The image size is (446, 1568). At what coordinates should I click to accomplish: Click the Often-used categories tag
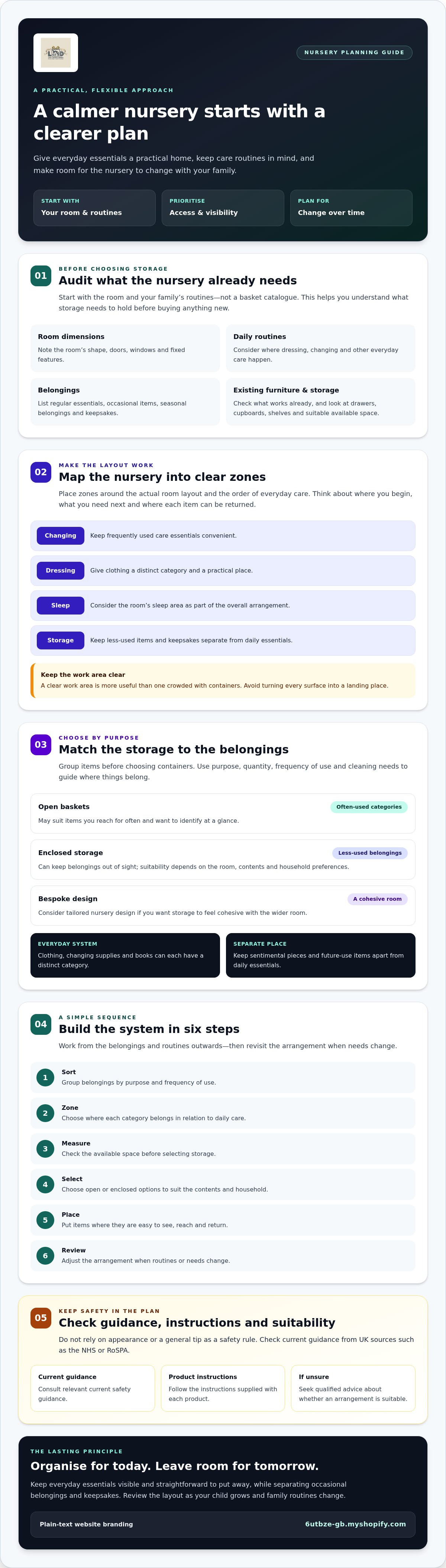pyautogui.click(x=369, y=807)
